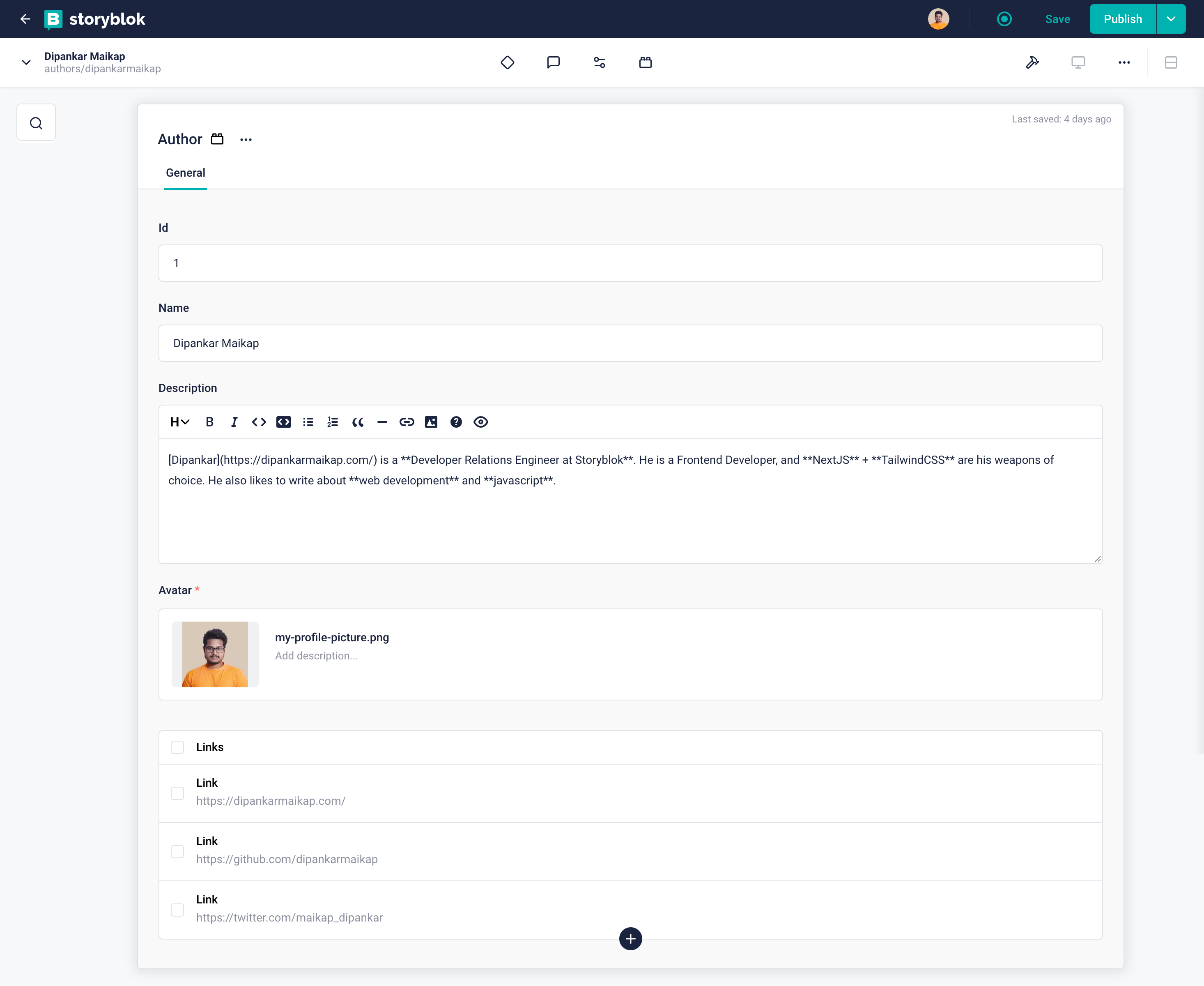Image resolution: width=1204 pixels, height=986 pixels.
Task: Click the Description textarea resize handle
Action: 1097,559
